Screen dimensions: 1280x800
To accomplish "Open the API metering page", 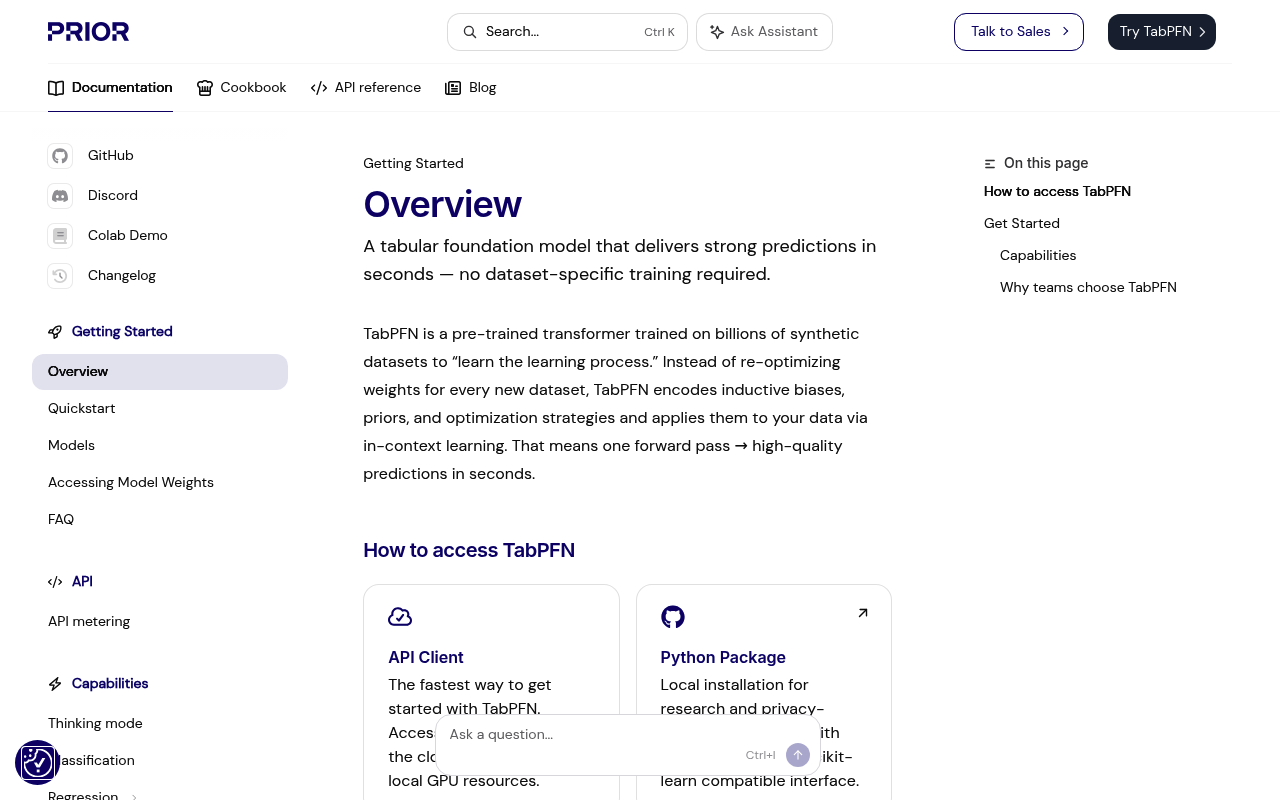I will [x=89, y=622].
